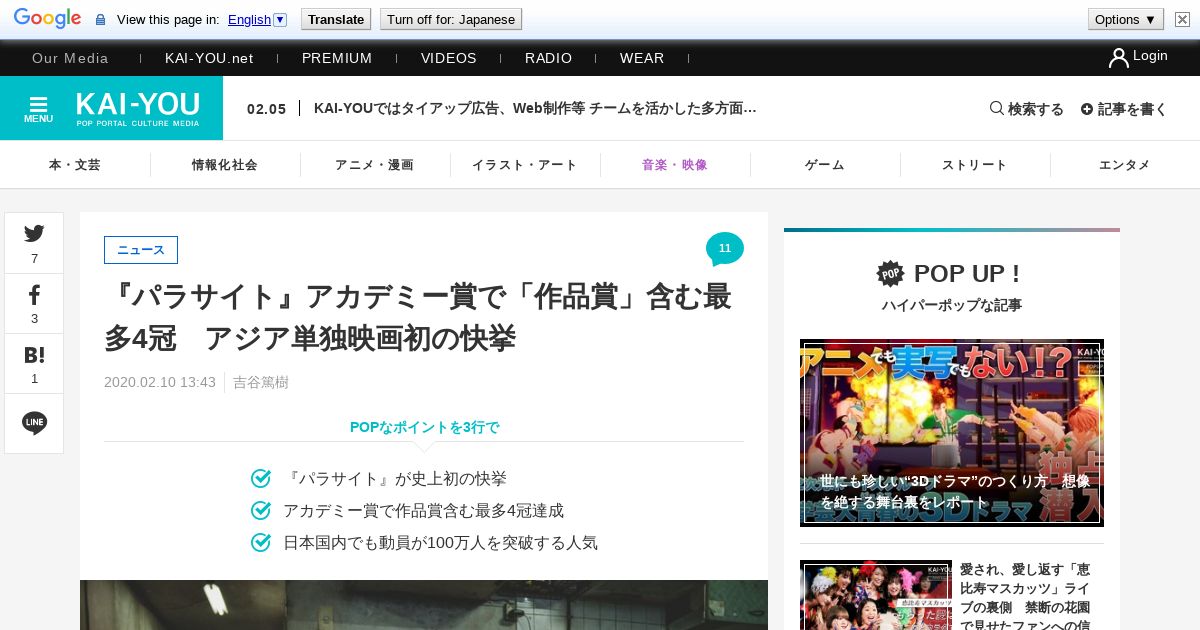Image resolution: width=1200 pixels, height=630 pixels.
Task: Open the 02.05 KAI-YOU announcement link
Action: tap(502, 108)
